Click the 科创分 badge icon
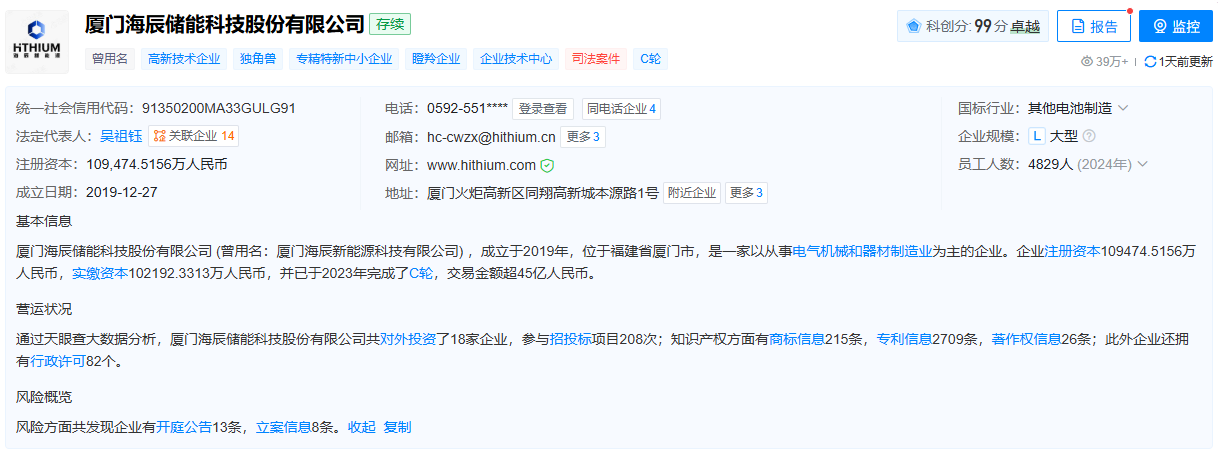This screenshot has height=453, width=1218. (913, 27)
